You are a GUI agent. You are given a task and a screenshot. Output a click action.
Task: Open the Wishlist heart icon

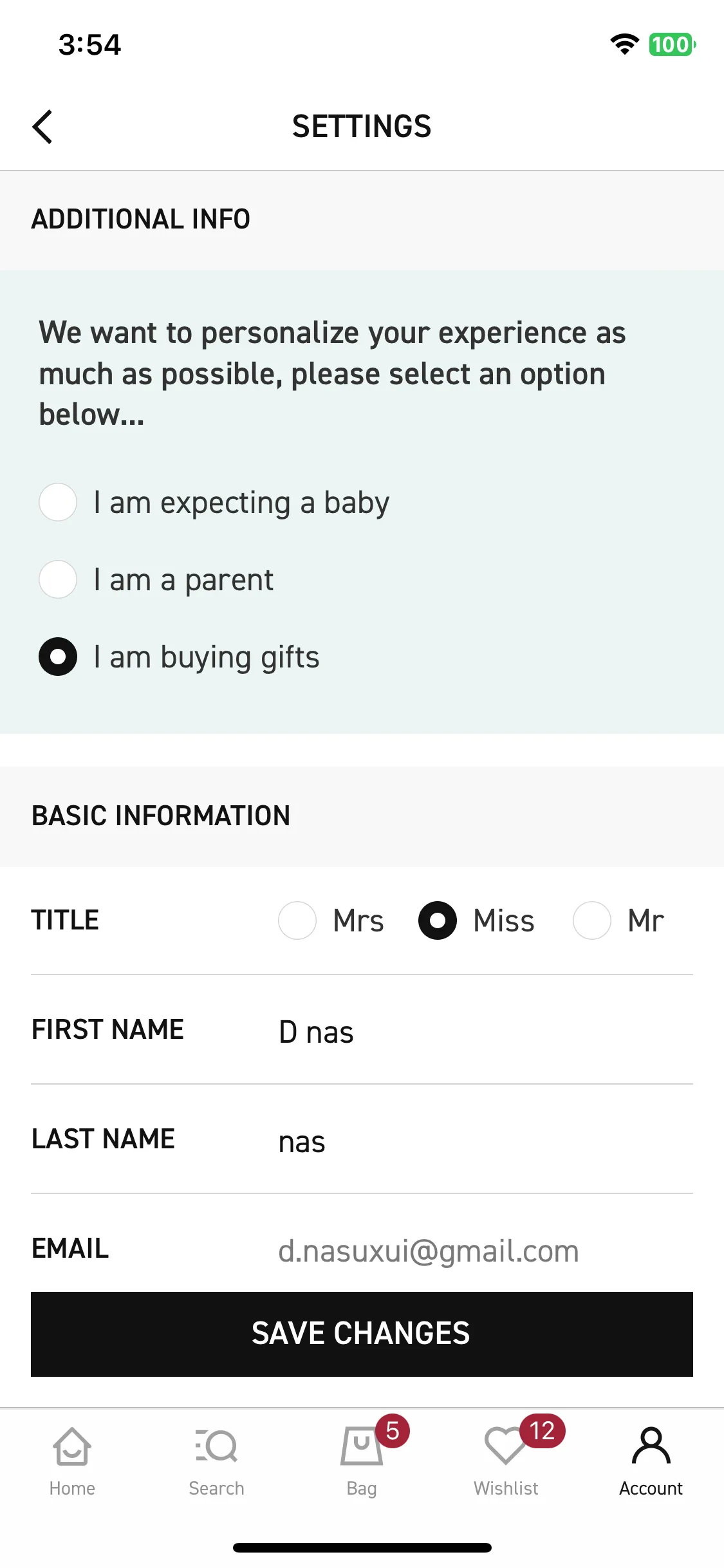506,1446
